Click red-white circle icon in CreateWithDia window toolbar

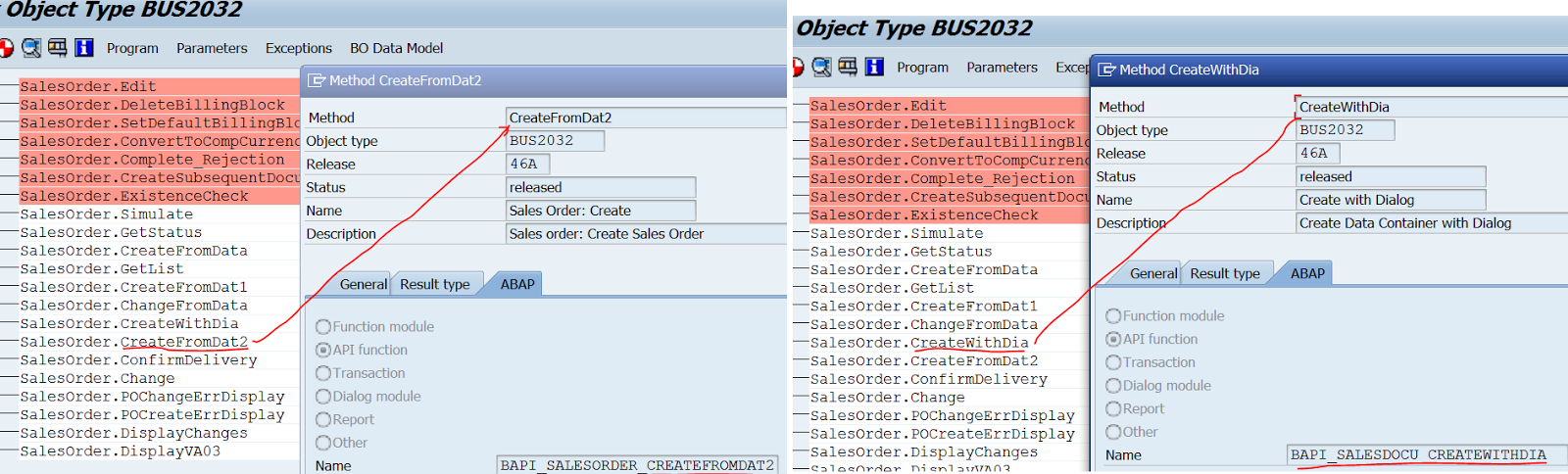pos(797,67)
